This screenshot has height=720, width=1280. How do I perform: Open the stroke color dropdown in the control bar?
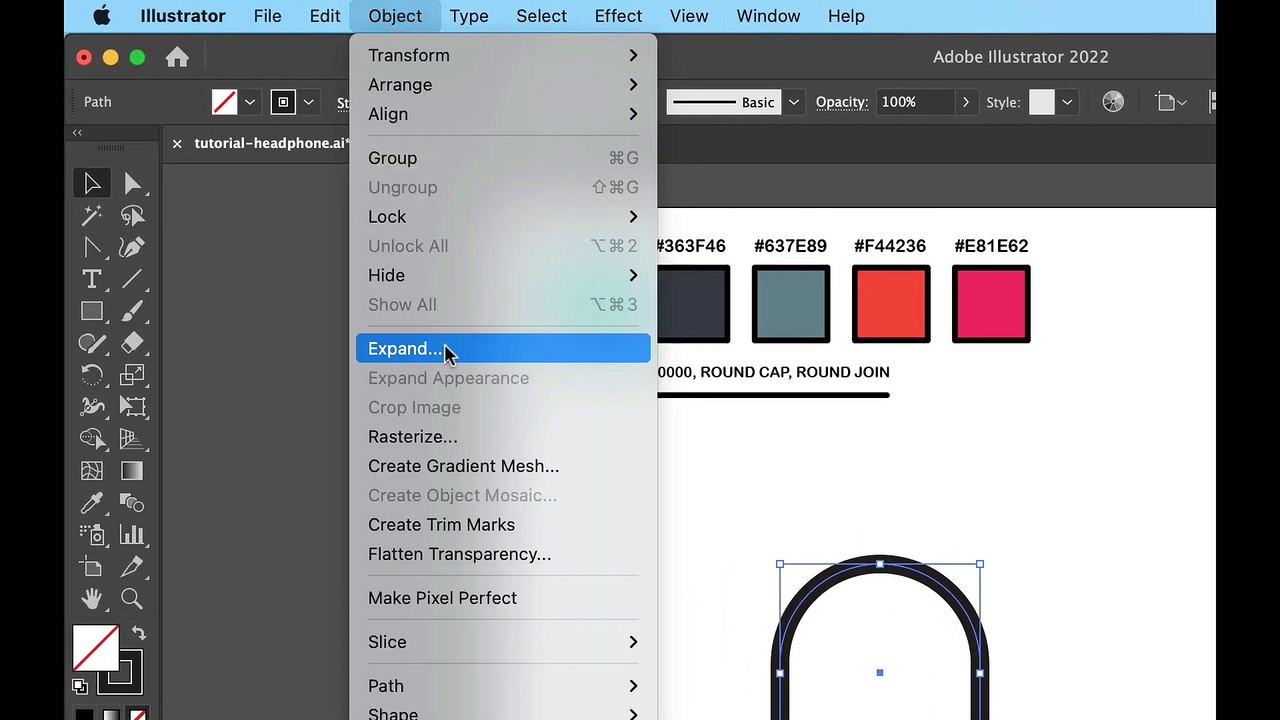coord(308,102)
